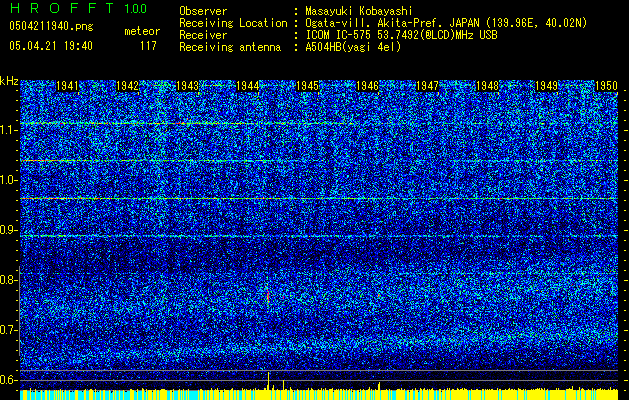The image size is (629, 400).
Task: Click the 0.8 frequency axis label
Action: point(7,280)
